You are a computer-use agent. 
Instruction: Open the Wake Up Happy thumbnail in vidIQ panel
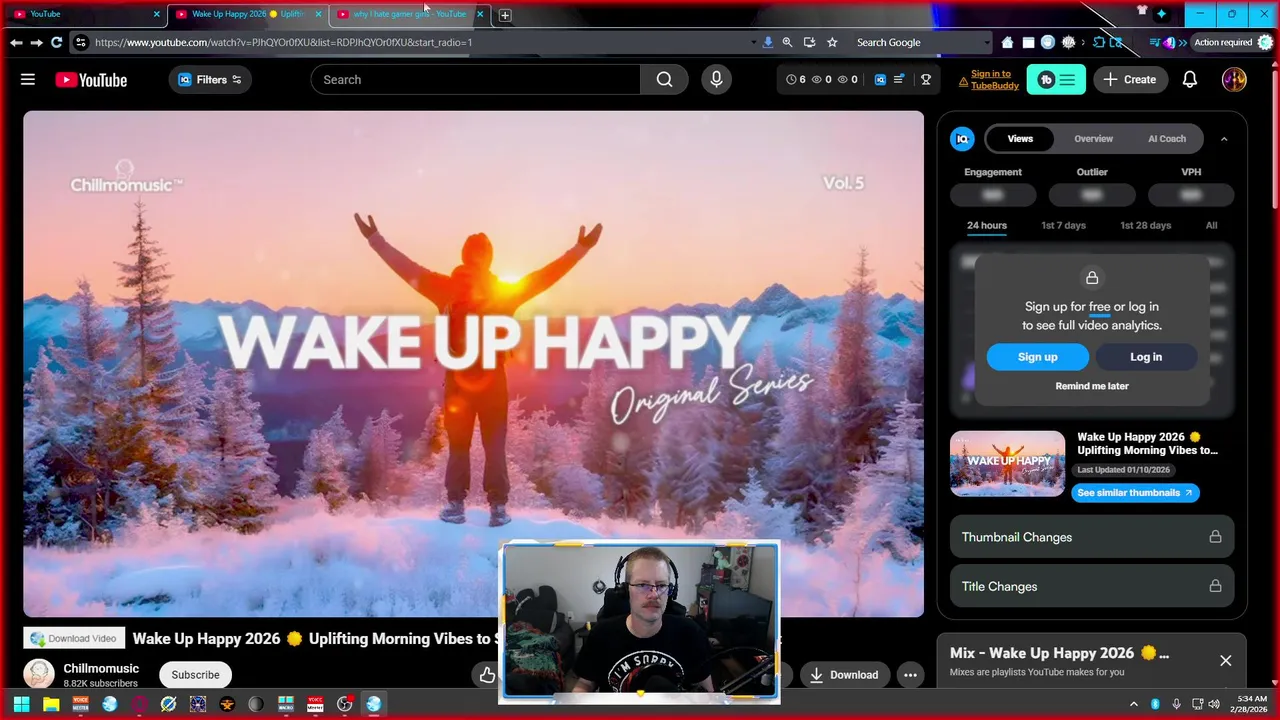coord(1008,464)
